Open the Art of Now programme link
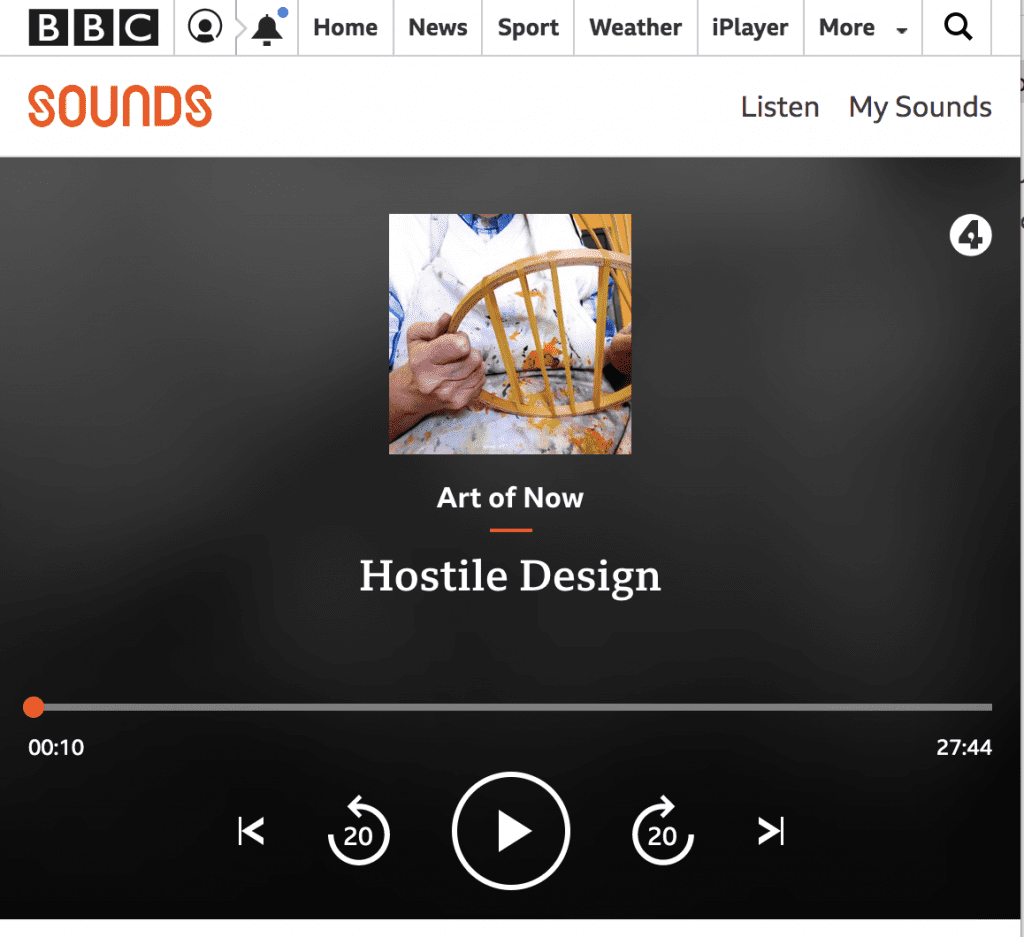This screenshot has height=937, width=1024. click(x=510, y=498)
